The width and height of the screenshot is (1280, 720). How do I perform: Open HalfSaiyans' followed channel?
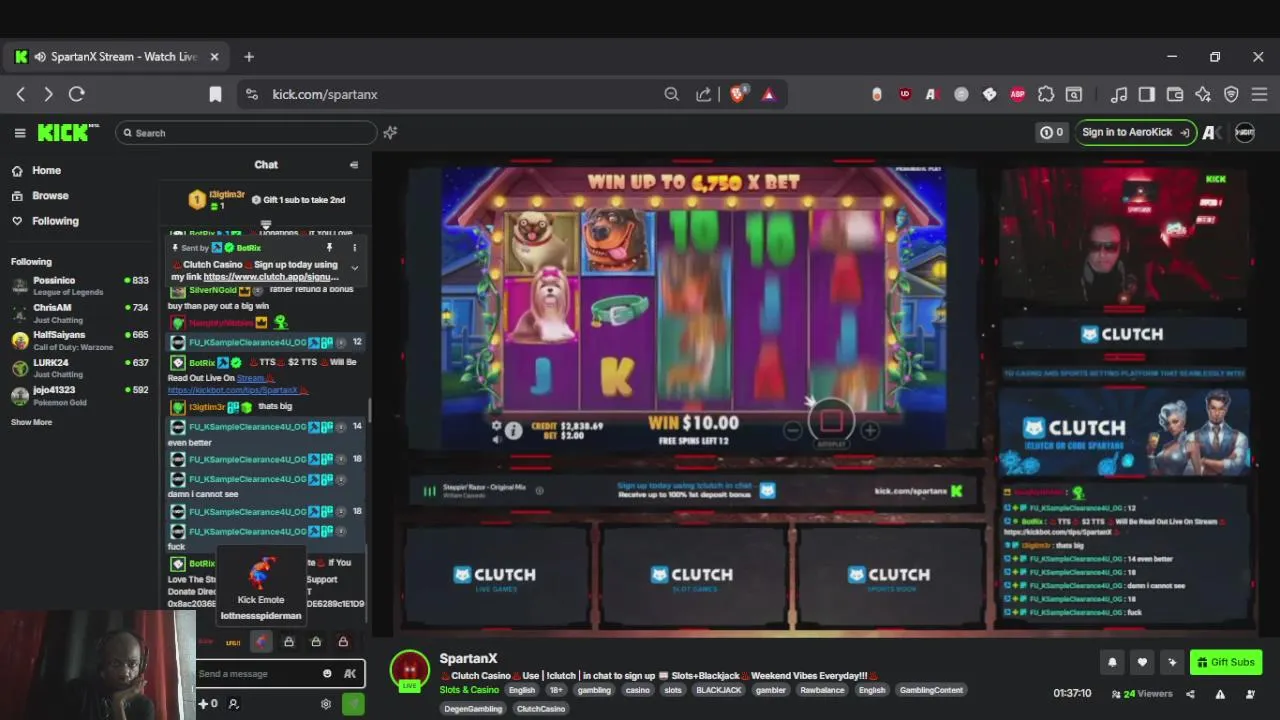tap(78, 340)
